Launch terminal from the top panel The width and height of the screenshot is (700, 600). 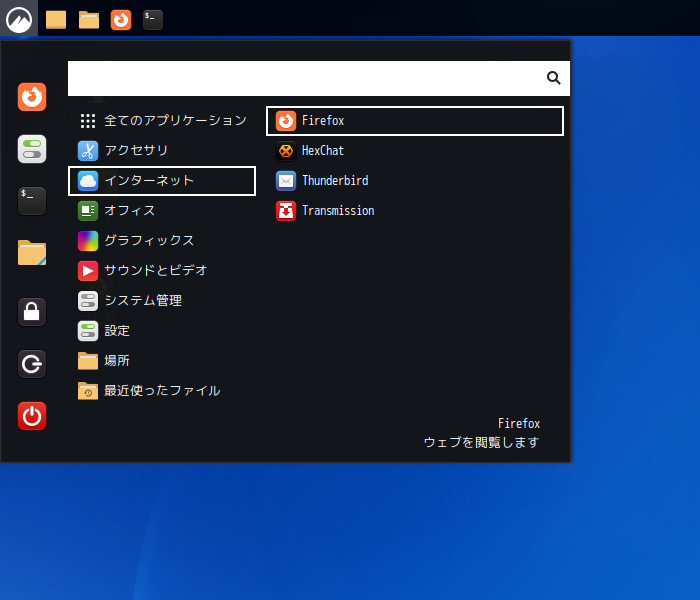(153, 20)
